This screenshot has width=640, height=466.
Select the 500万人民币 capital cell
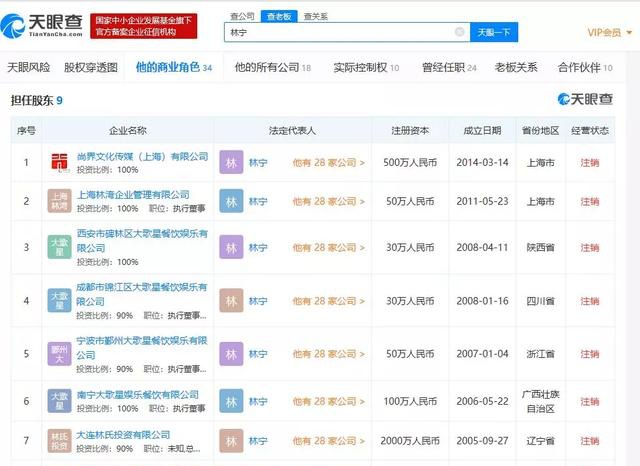[410, 163]
